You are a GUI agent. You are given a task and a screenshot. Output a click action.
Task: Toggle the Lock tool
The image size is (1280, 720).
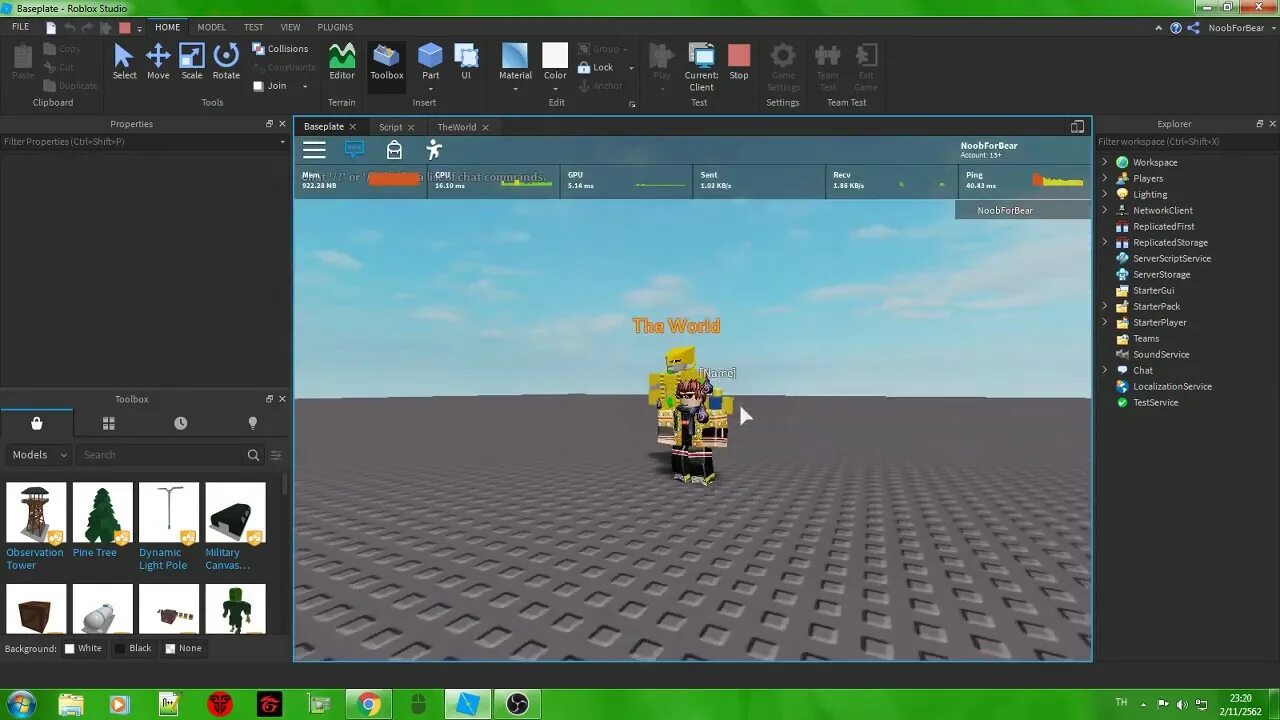(x=596, y=67)
